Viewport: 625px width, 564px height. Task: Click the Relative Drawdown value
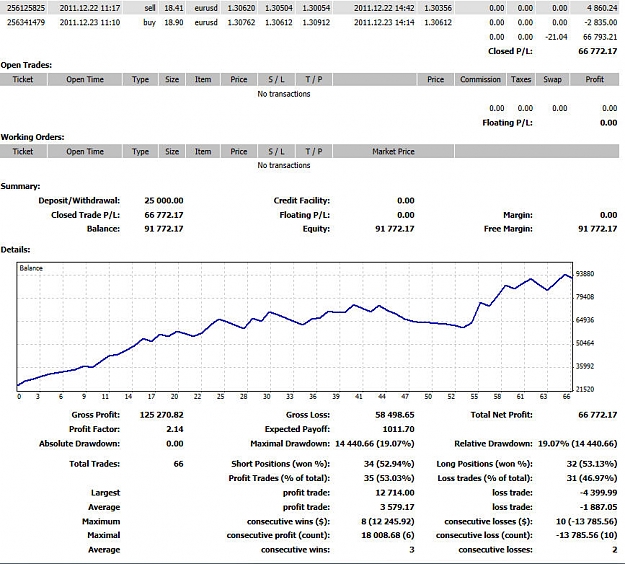point(578,444)
